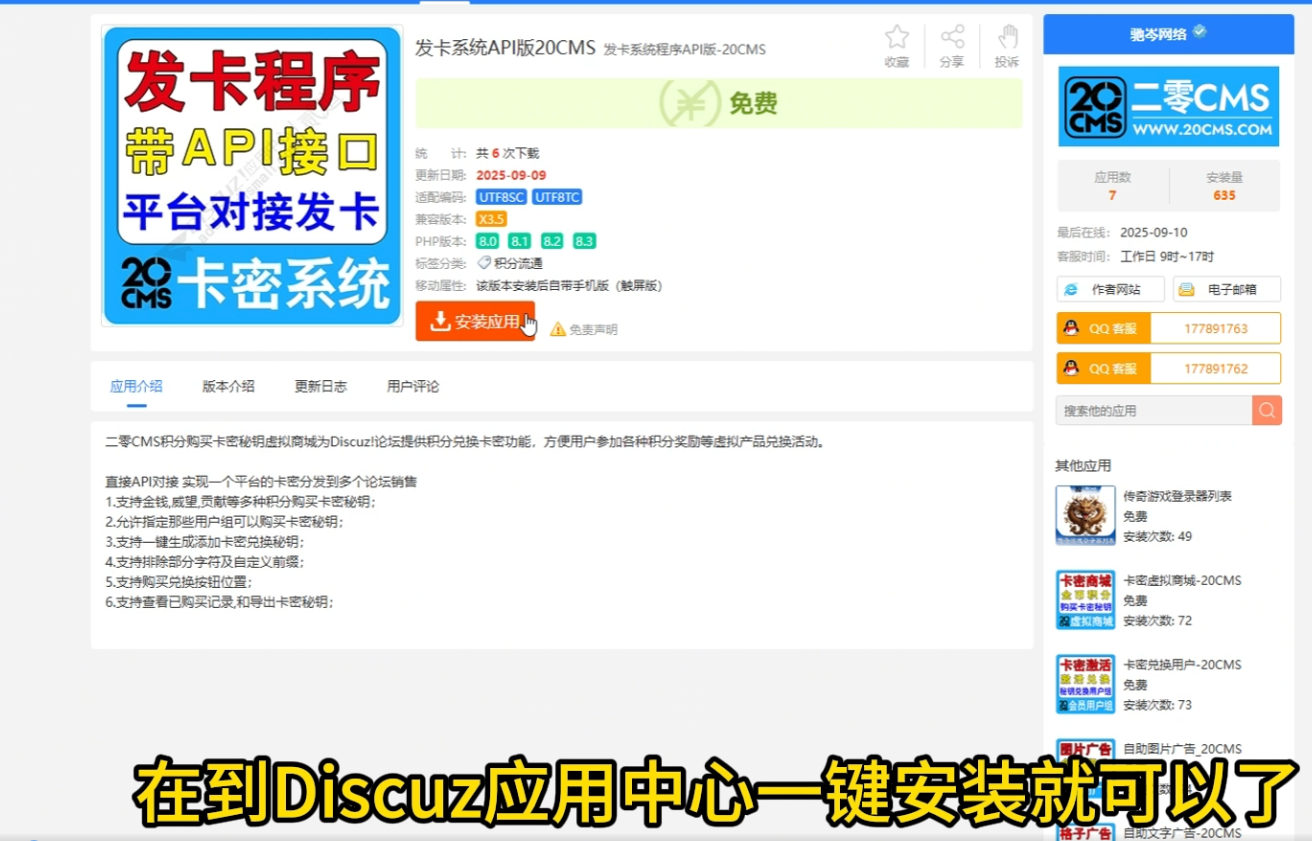Open the 自助图片广告_20CMS app link

tap(1182, 748)
